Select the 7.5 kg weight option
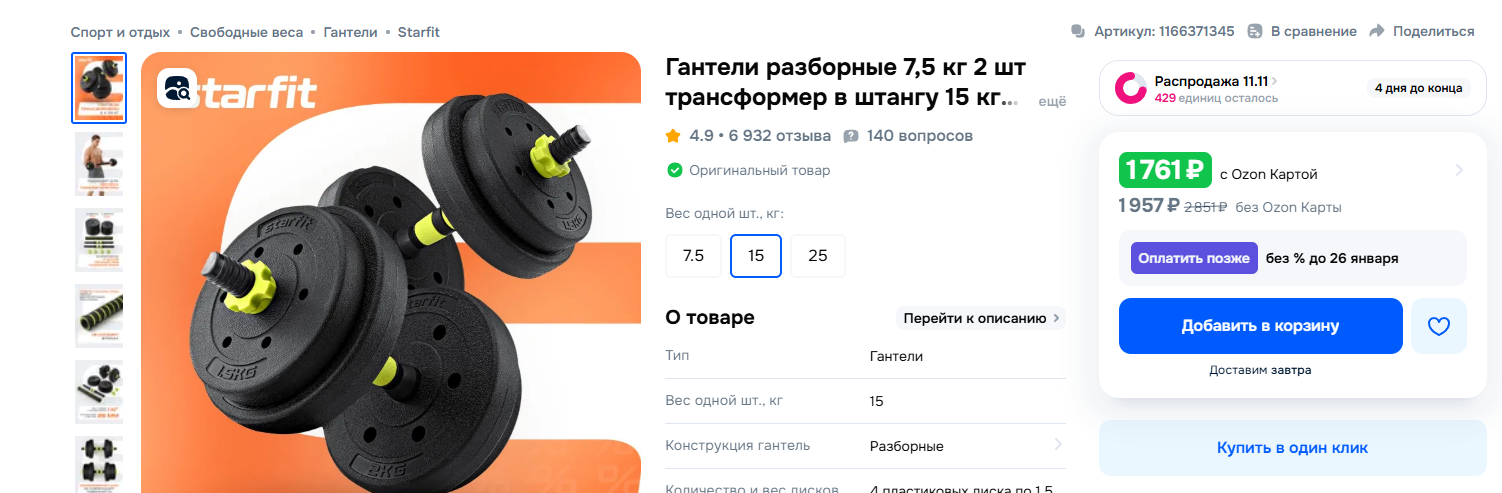The image size is (1502, 493). pos(693,256)
